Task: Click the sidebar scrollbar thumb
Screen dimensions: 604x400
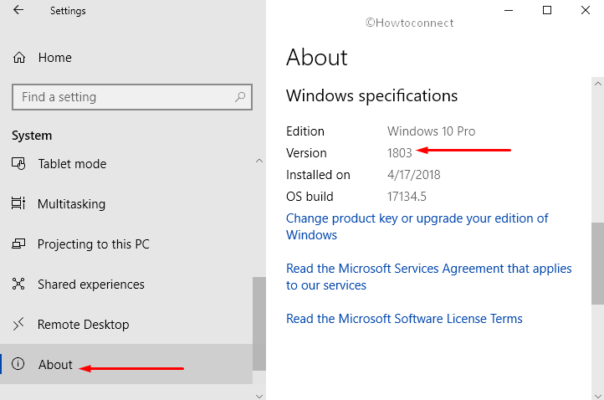Action: click(x=259, y=324)
